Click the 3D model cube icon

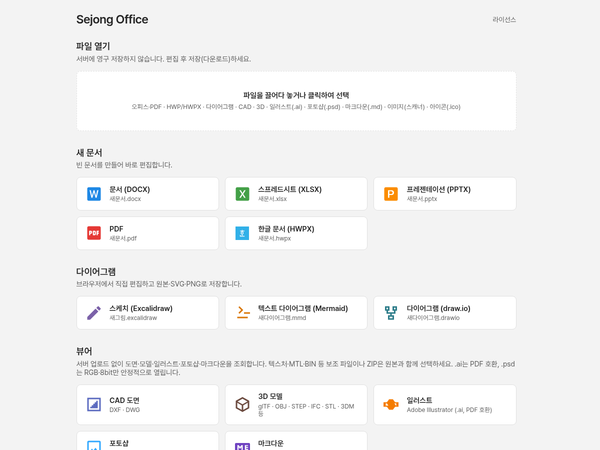242,404
